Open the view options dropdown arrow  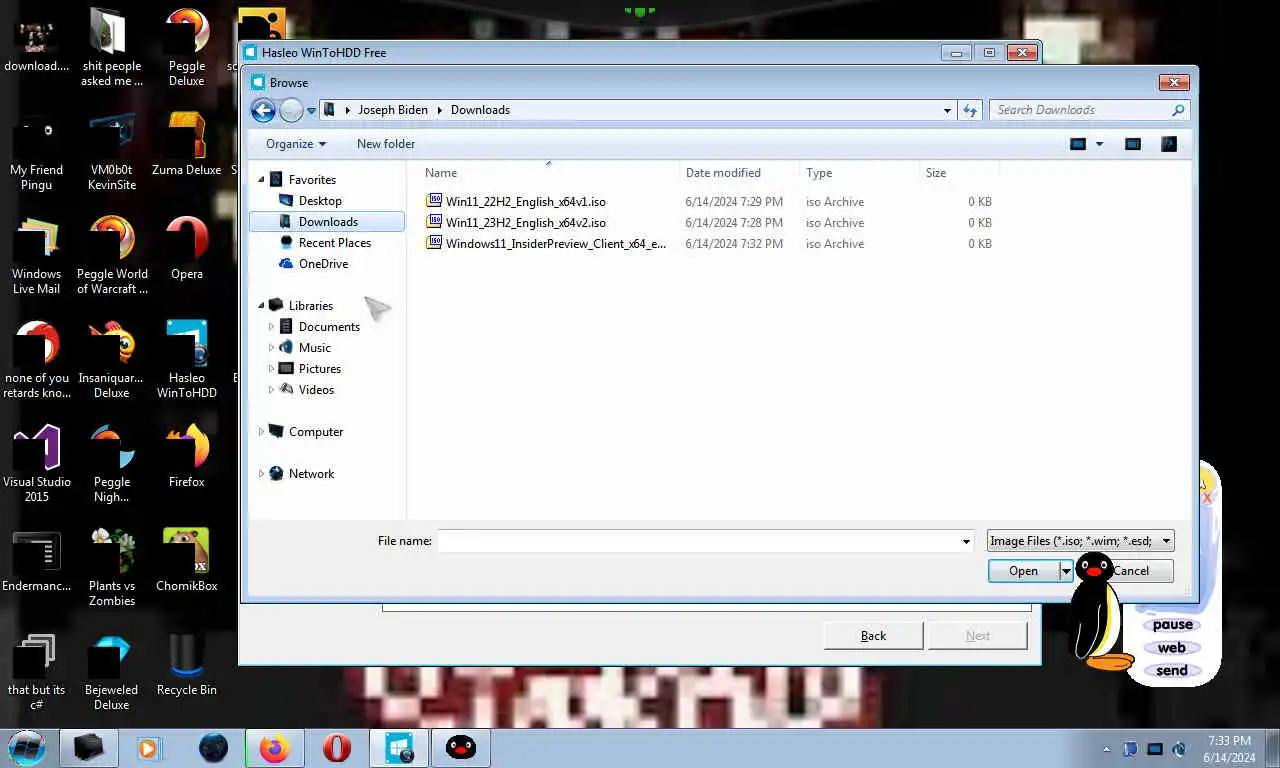[1099, 144]
